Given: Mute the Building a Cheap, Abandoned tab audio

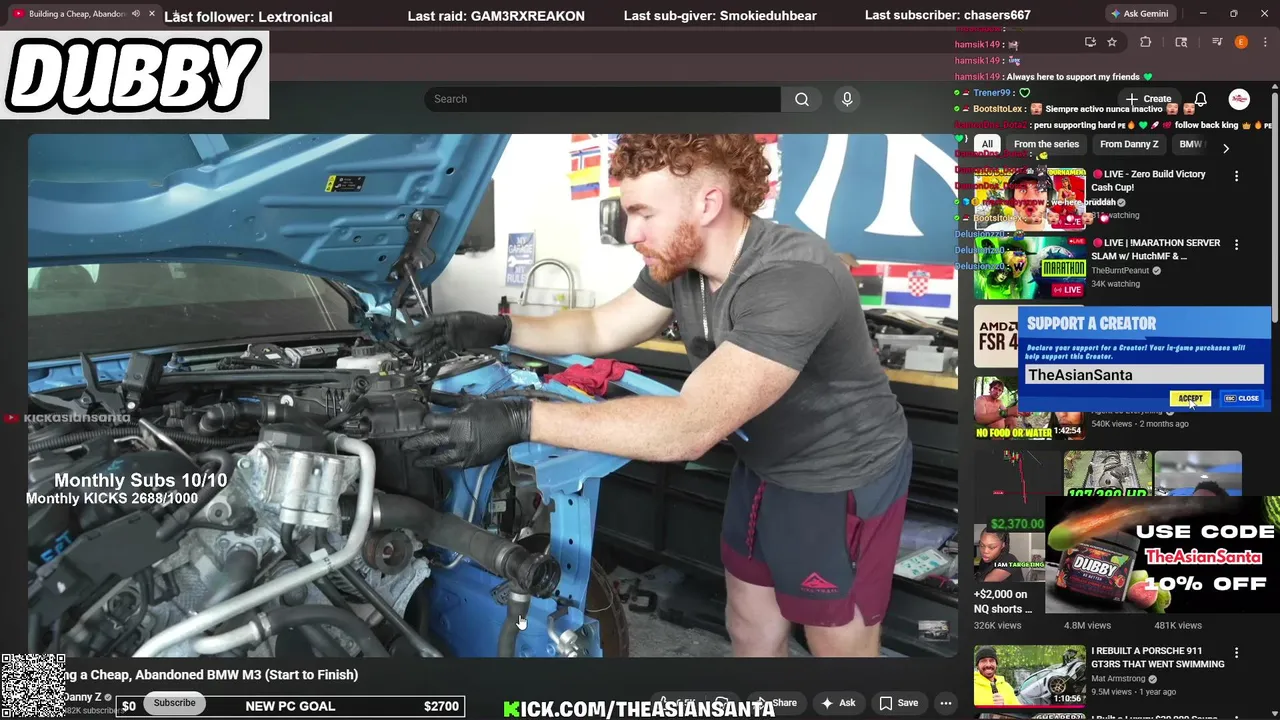Looking at the screenshot, I should pyautogui.click(x=136, y=14).
